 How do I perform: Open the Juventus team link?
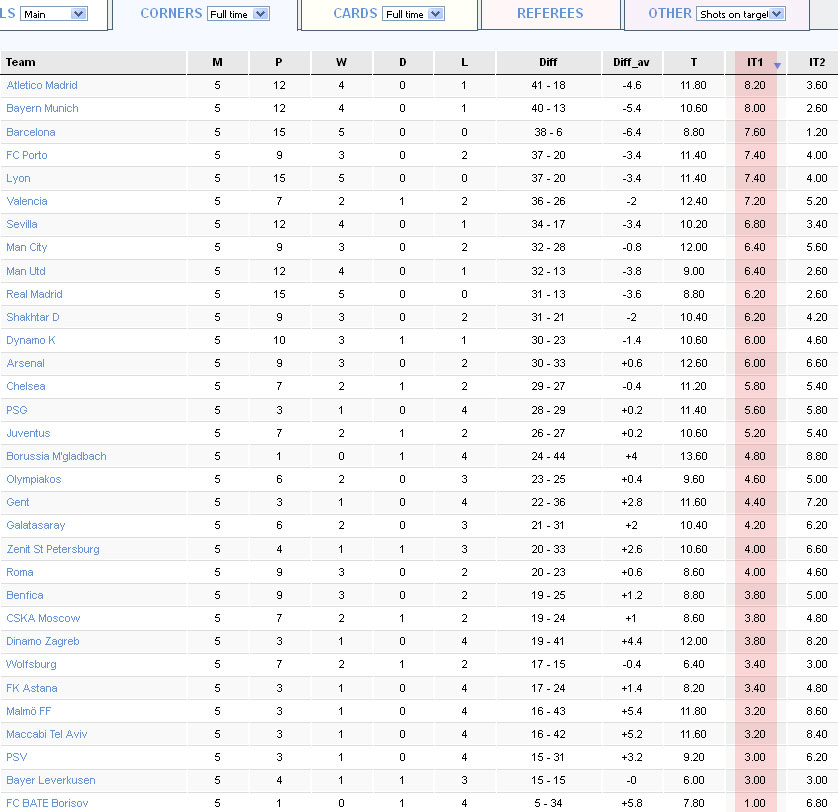tap(28, 433)
